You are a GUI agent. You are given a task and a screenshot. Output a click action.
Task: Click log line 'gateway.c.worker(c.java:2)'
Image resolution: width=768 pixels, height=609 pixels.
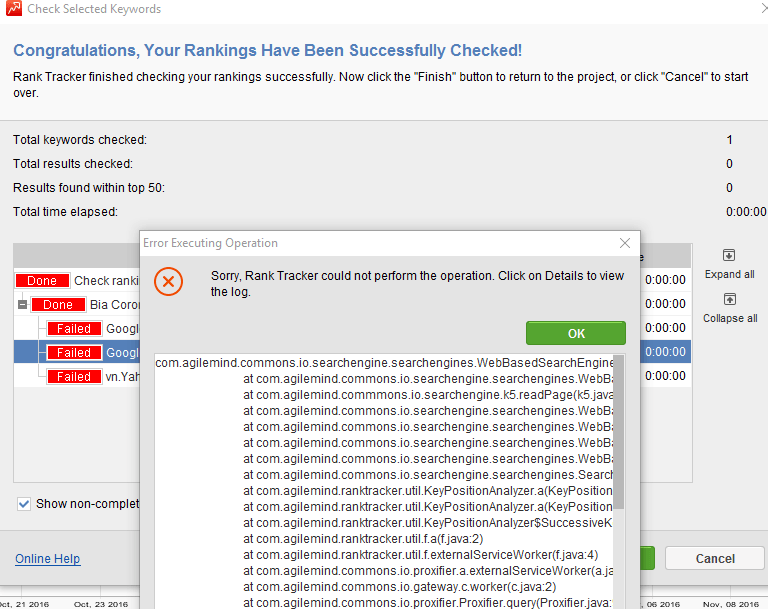tap(400, 587)
